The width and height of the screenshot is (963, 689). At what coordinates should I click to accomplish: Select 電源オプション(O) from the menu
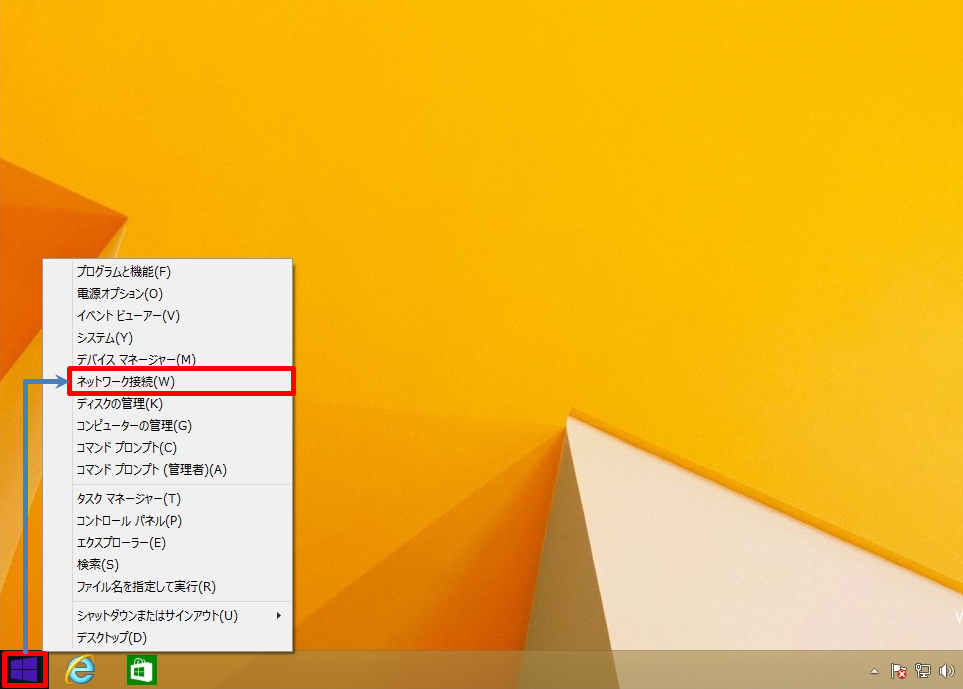[x=168, y=294]
